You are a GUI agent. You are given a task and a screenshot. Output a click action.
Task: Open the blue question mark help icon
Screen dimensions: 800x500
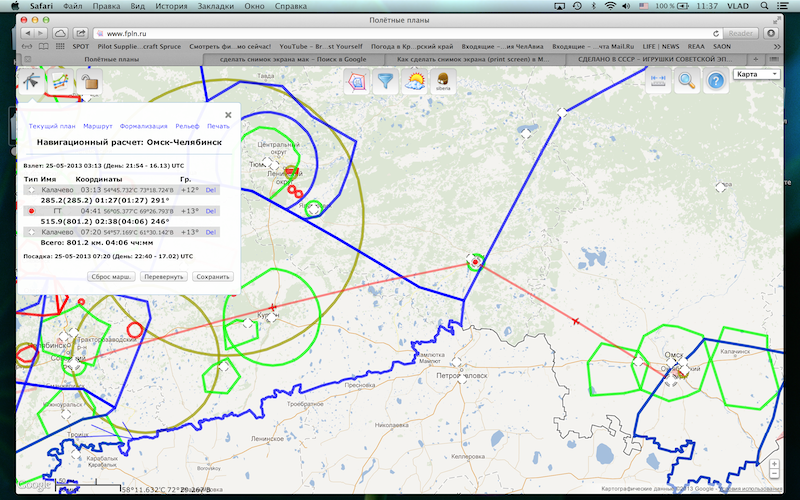coord(714,82)
